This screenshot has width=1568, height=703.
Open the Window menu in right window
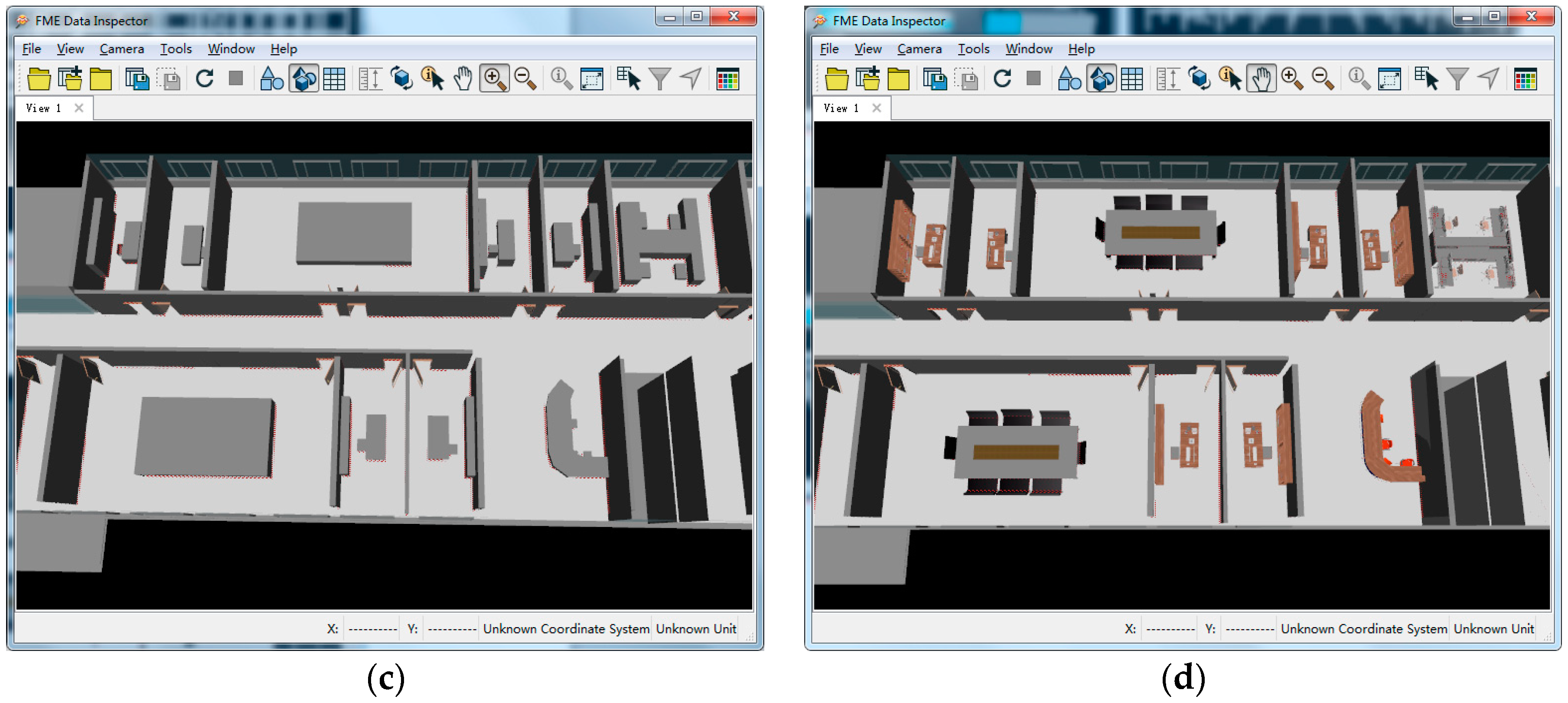pyautogui.click(x=1028, y=49)
